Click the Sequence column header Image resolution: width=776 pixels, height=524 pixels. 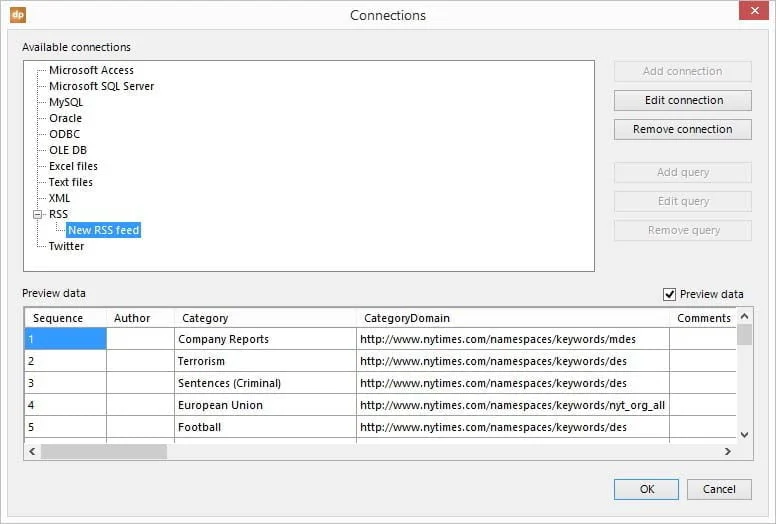pyautogui.click(x=65, y=318)
